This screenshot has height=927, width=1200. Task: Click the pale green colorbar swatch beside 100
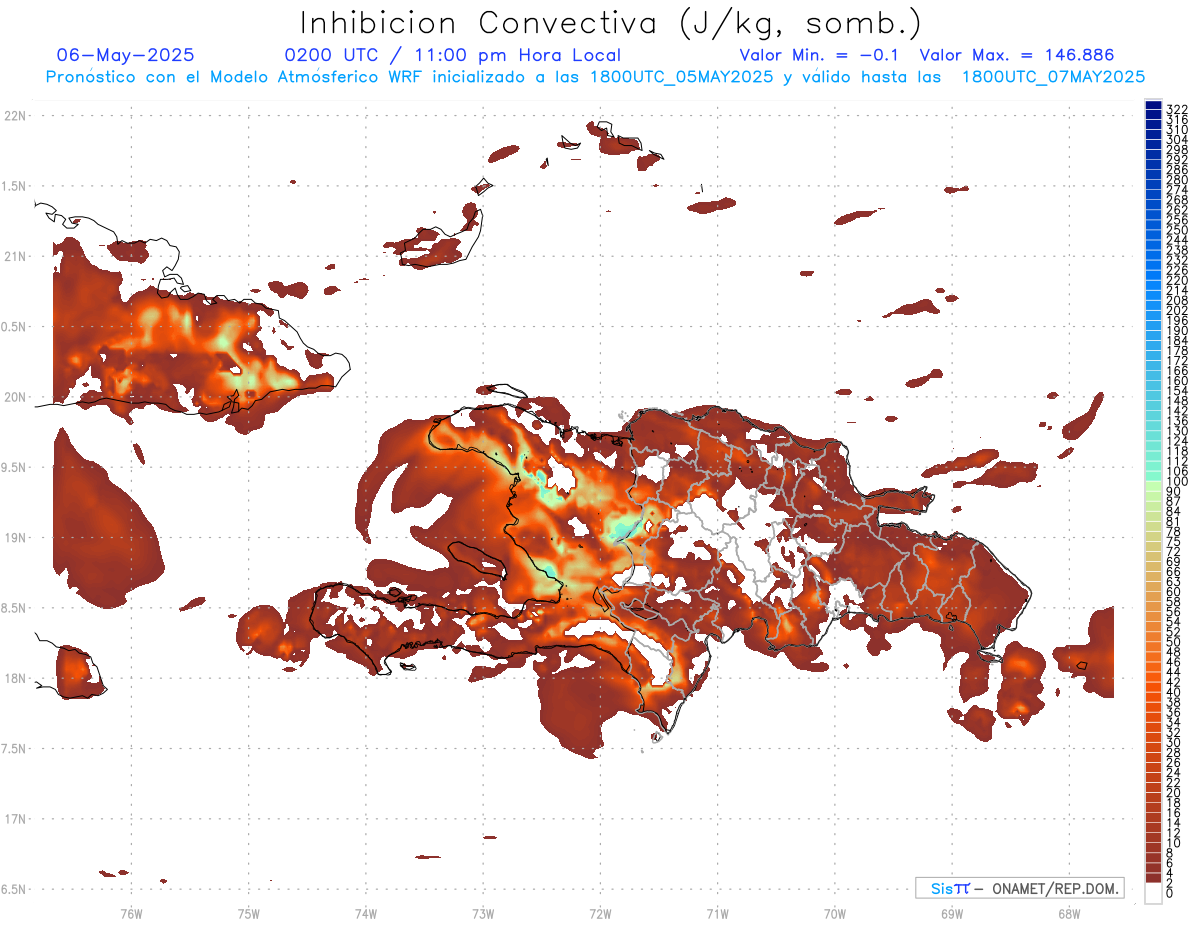click(x=1153, y=487)
